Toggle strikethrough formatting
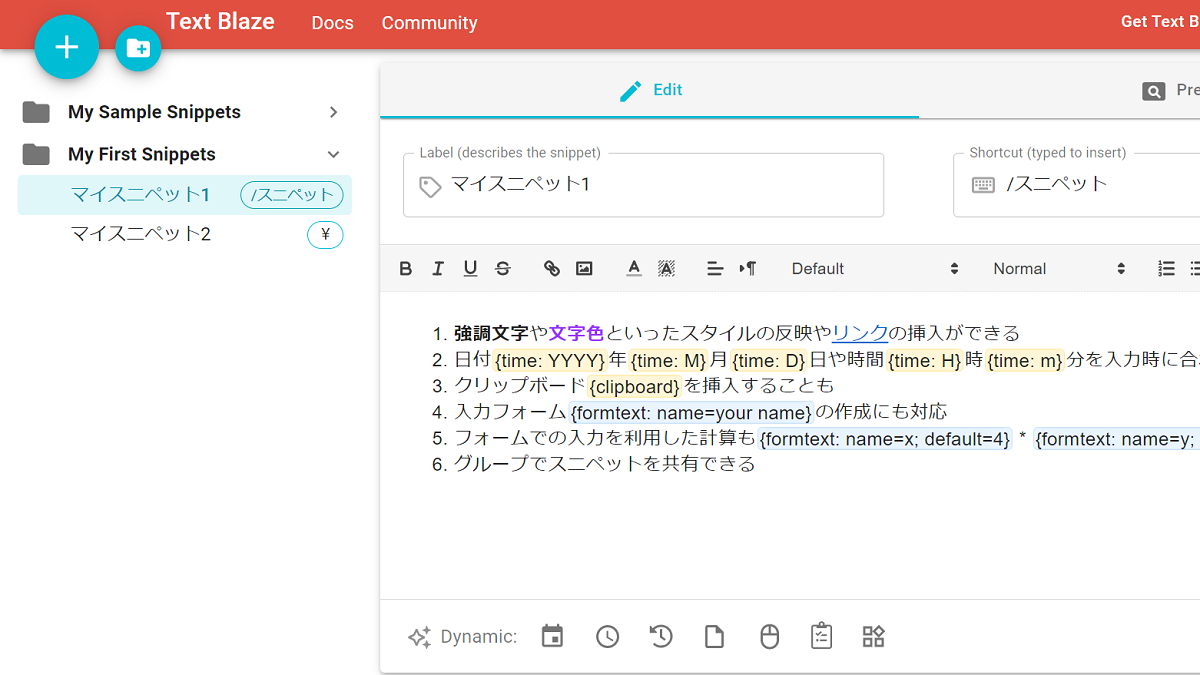This screenshot has width=1200, height=675. click(x=502, y=268)
